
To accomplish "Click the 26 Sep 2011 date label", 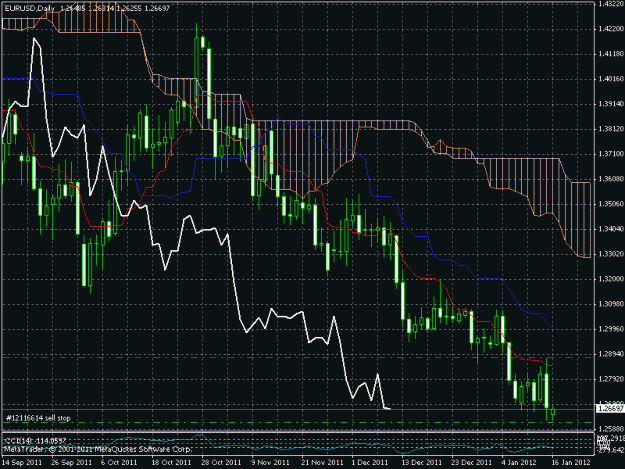I will pyautogui.click(x=71, y=463).
